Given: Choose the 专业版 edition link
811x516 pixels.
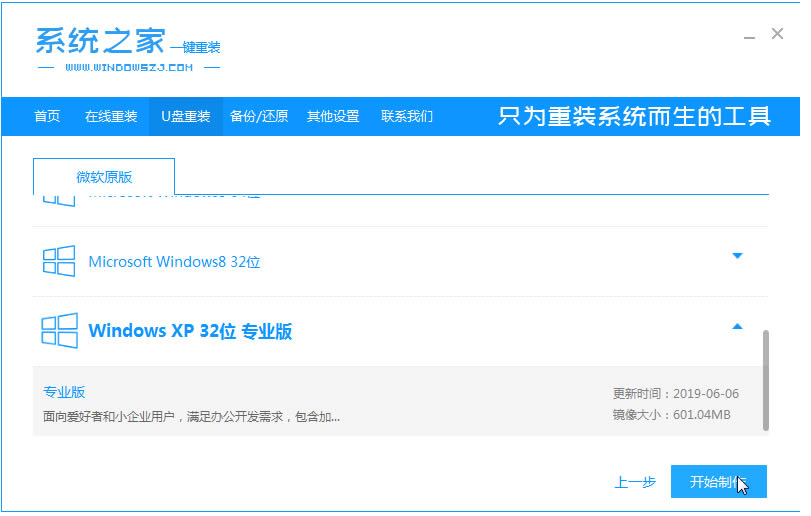Looking at the screenshot, I should coord(64,392).
